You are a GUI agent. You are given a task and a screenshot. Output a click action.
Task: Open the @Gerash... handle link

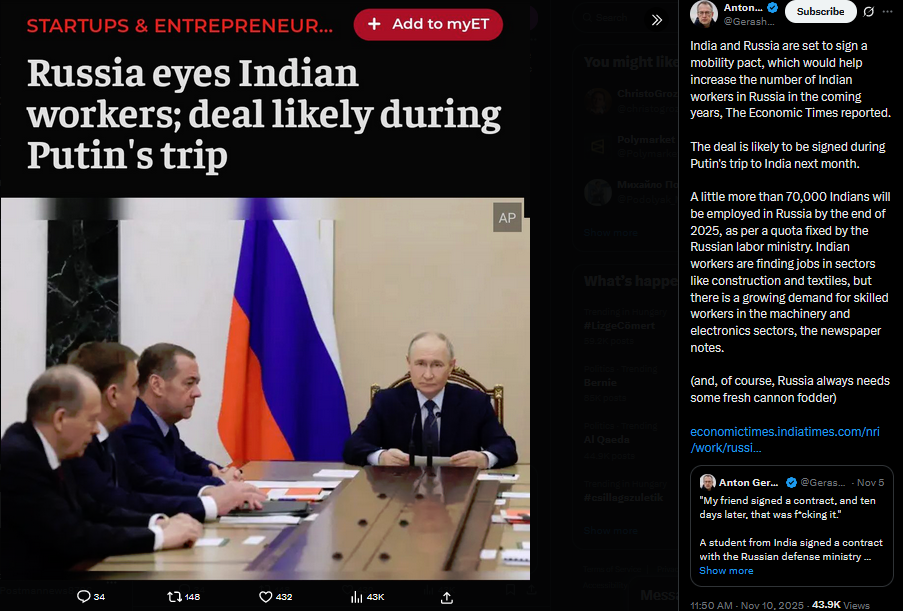tap(749, 21)
